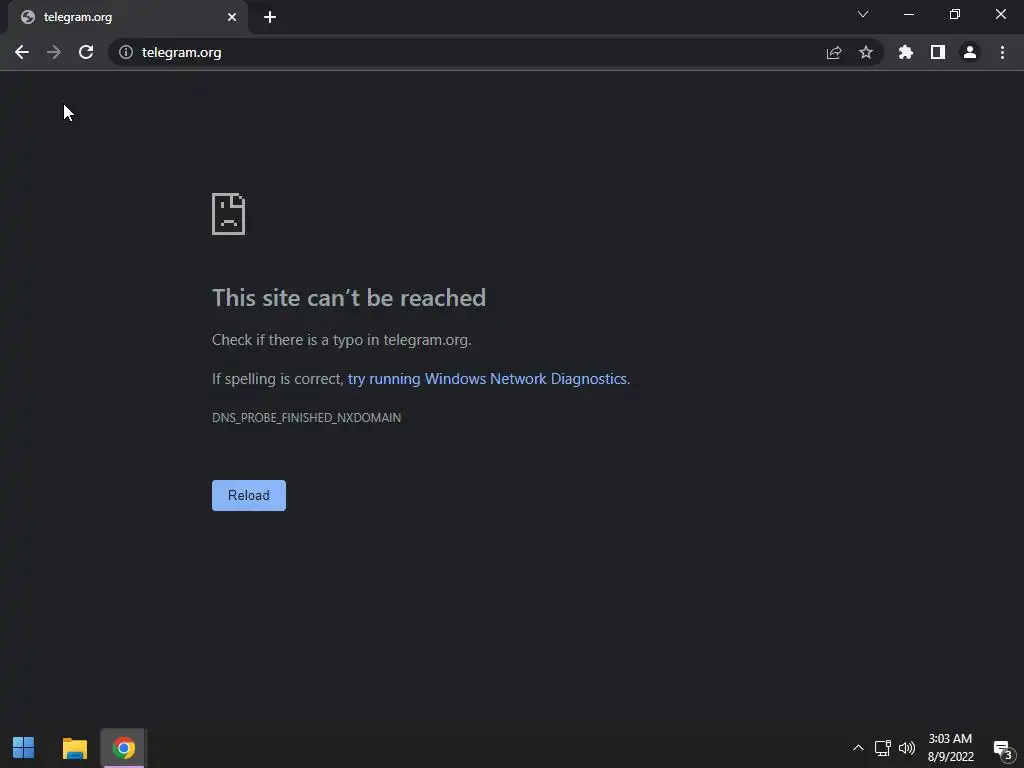Share this page using the share icon
The image size is (1024, 768).
click(x=834, y=52)
